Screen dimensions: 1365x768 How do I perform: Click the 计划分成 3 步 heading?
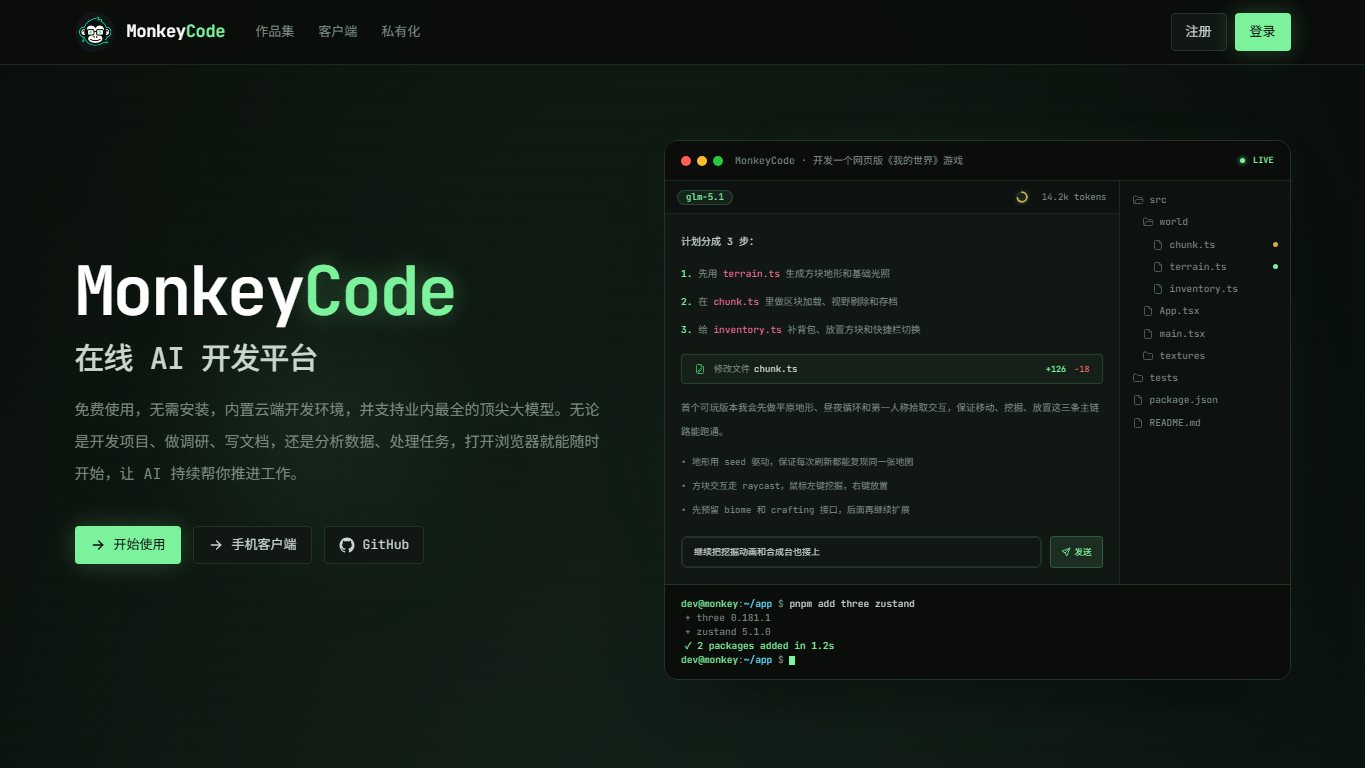point(718,241)
